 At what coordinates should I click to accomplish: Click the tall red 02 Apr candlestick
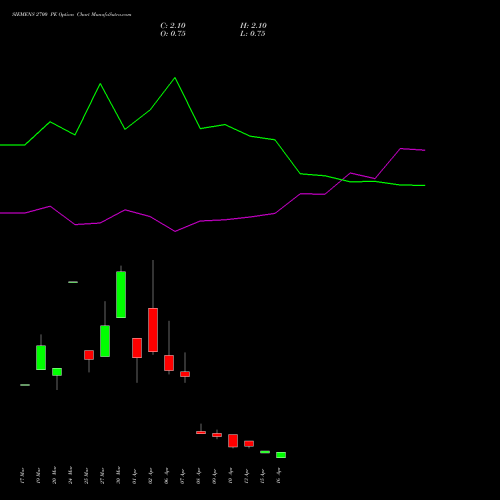153,330
